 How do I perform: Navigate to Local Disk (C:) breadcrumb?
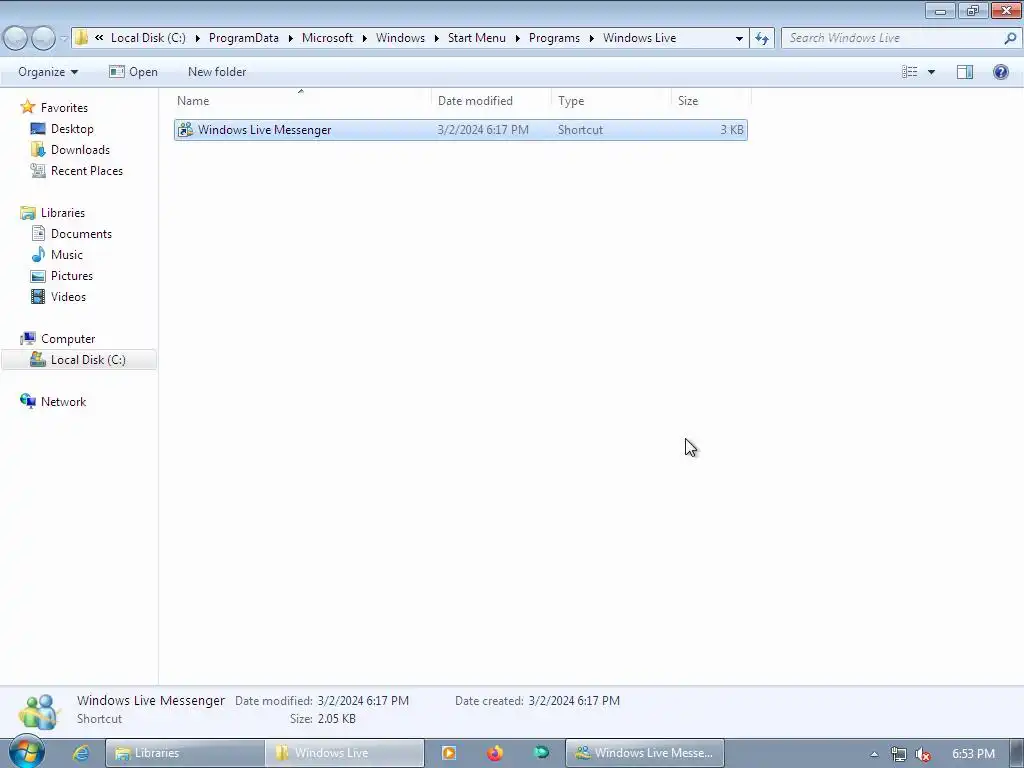[x=148, y=38]
